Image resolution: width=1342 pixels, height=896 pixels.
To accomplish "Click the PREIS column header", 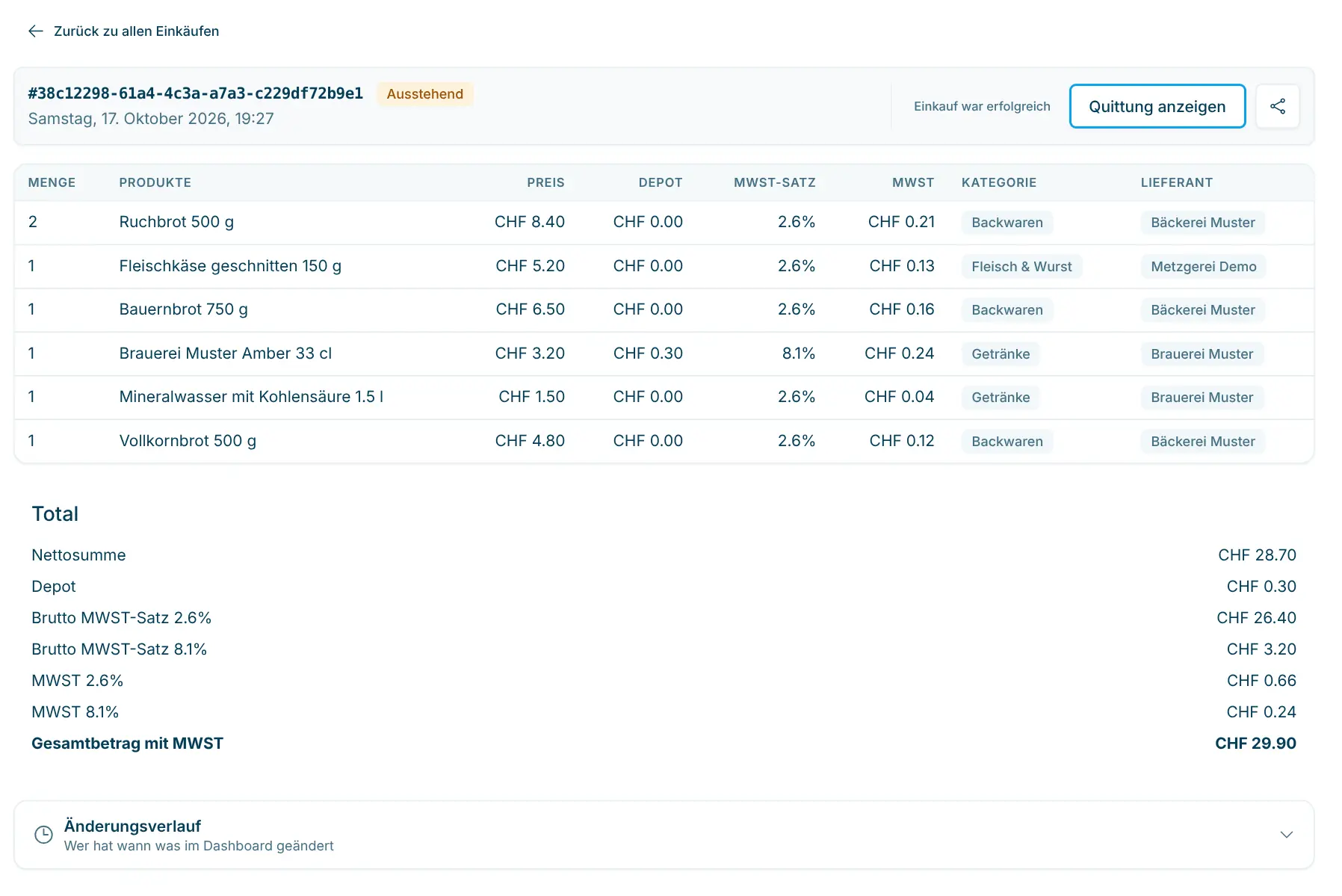I will [x=545, y=182].
